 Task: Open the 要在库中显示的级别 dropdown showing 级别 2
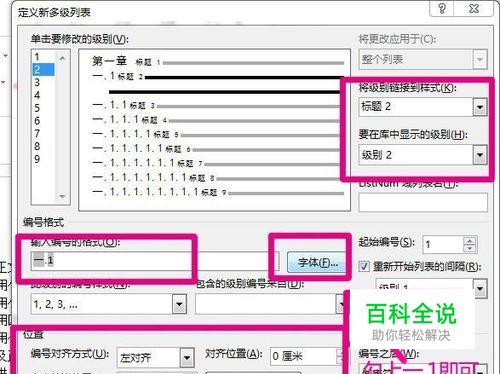[x=480, y=155]
